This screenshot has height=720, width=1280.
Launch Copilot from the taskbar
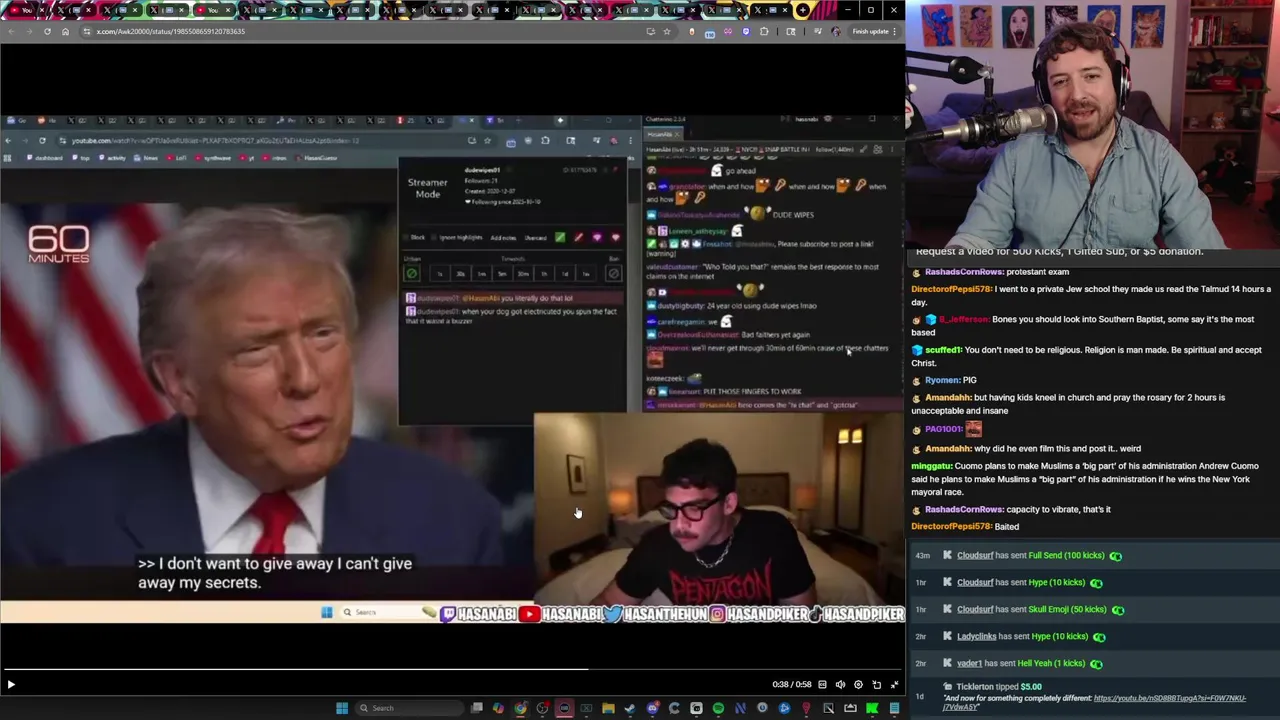[498, 708]
